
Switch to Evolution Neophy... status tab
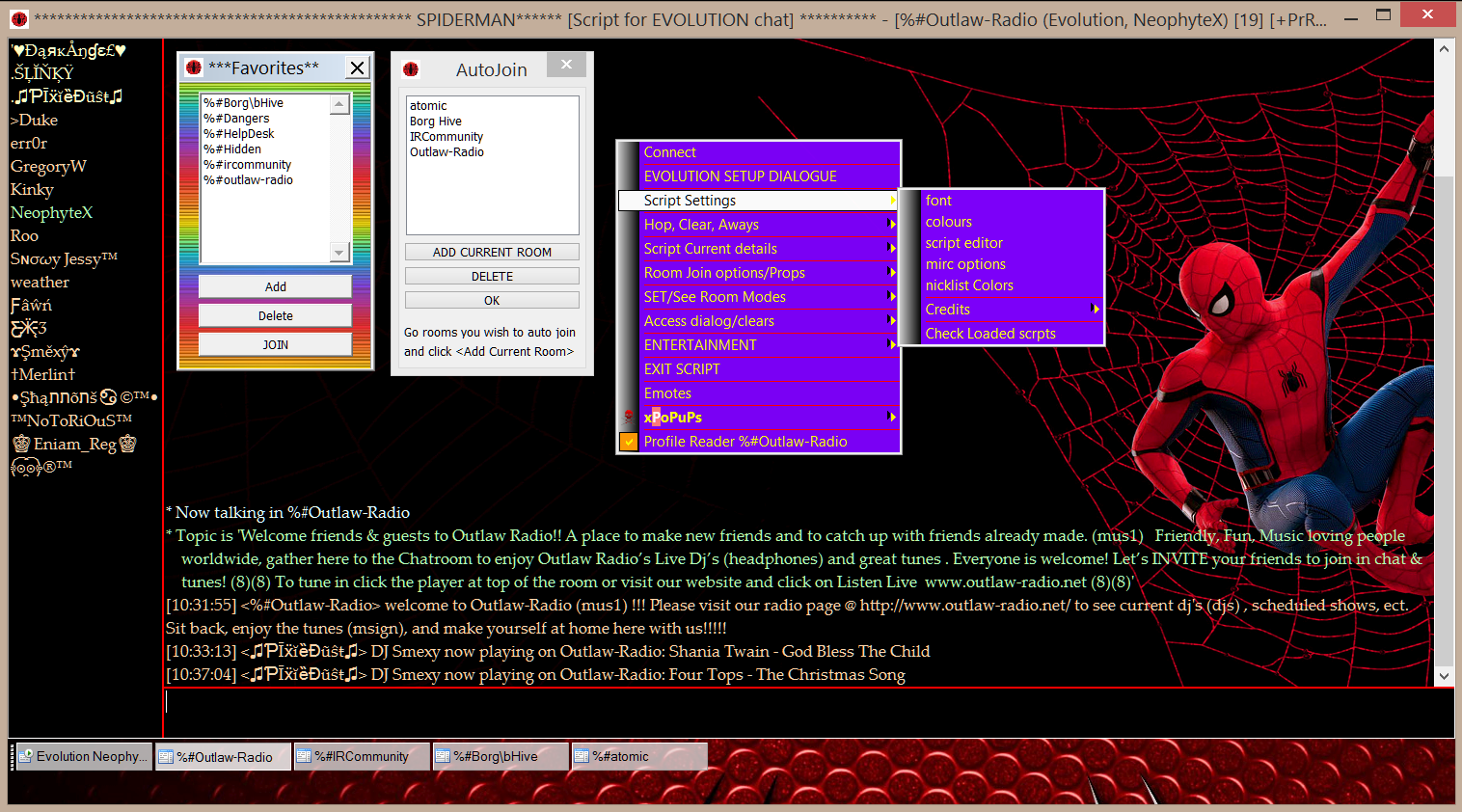(84, 756)
